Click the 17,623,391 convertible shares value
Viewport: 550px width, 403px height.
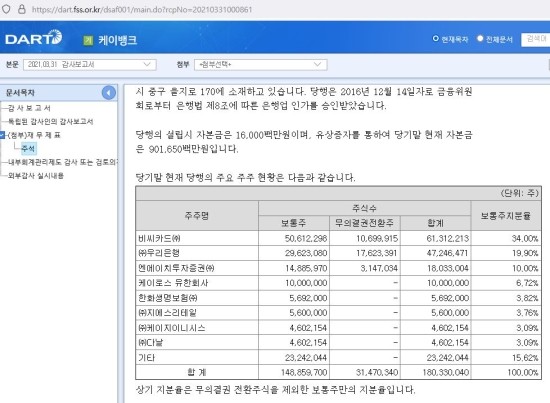(377, 253)
